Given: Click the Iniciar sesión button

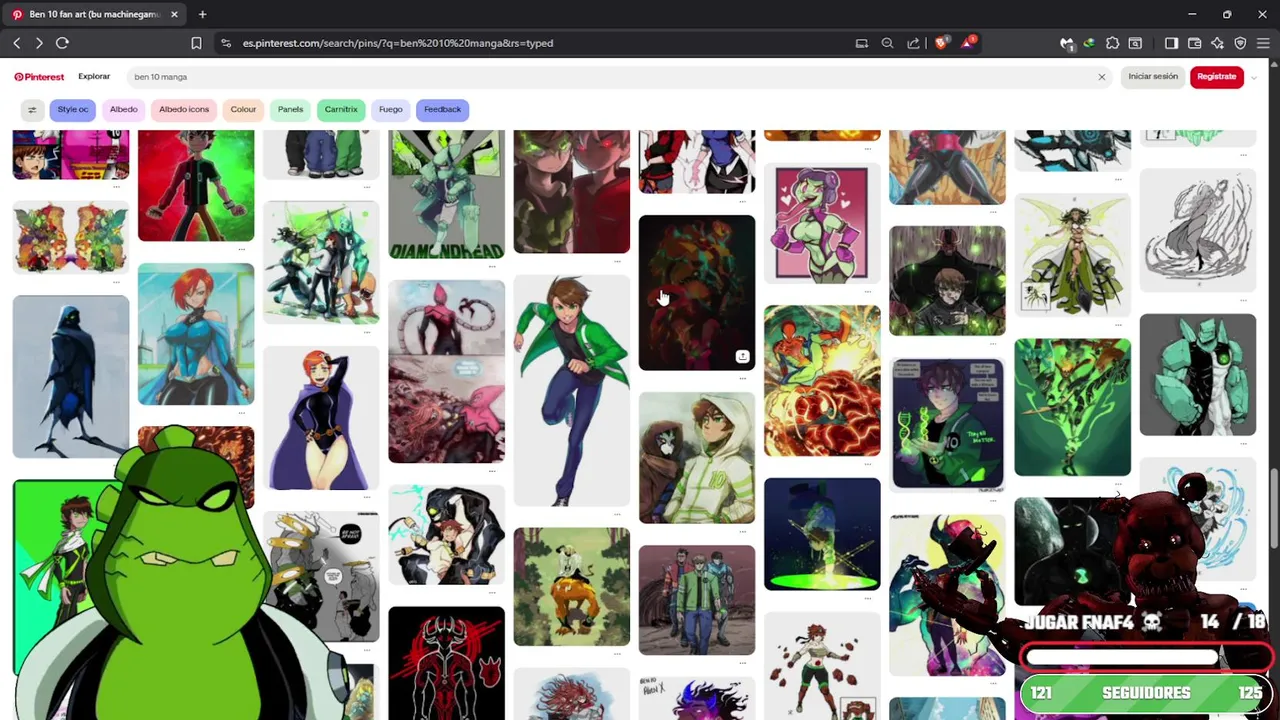Looking at the screenshot, I should coord(1153,77).
